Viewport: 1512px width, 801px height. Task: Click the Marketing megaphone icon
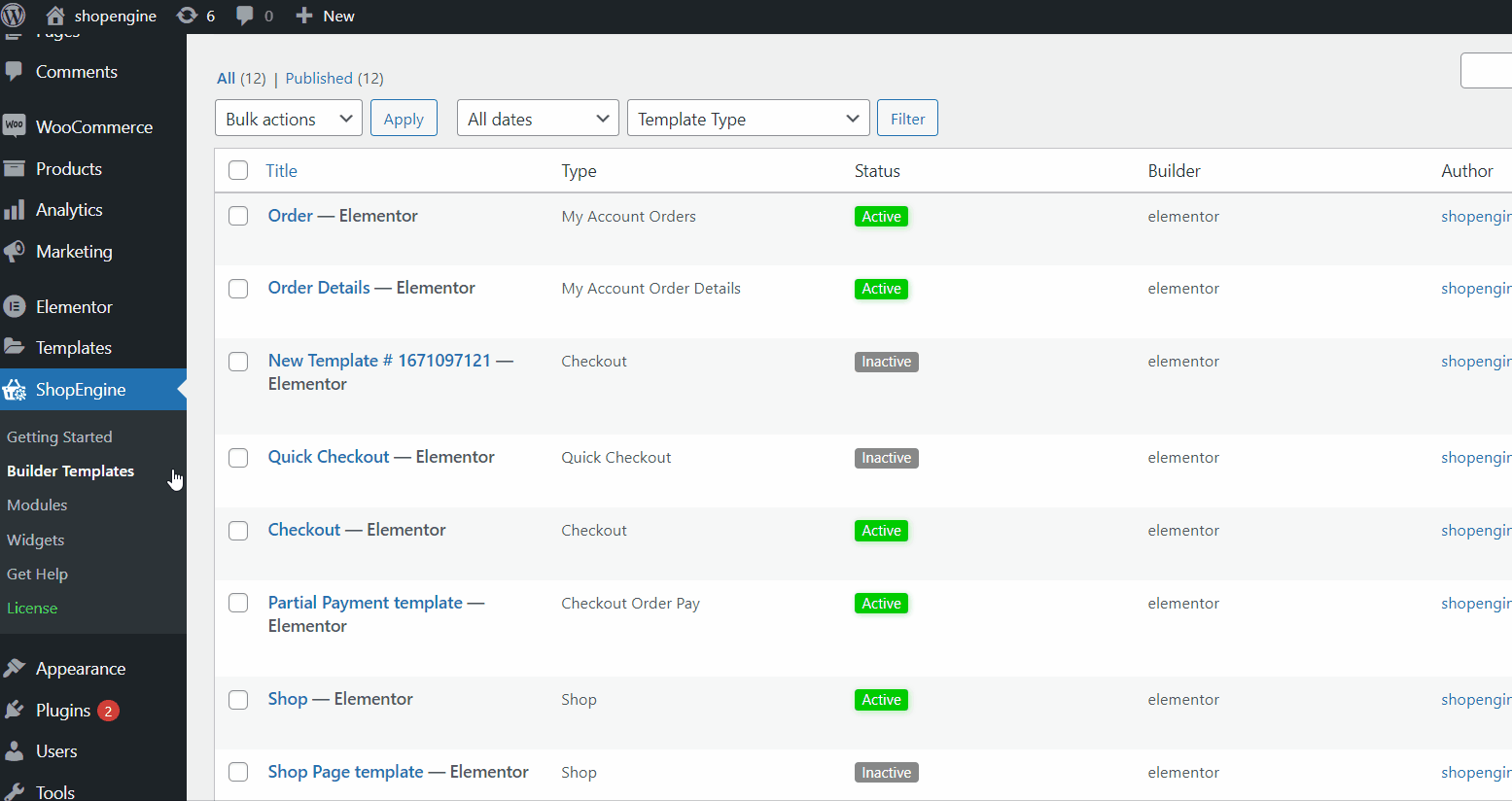tap(14, 252)
